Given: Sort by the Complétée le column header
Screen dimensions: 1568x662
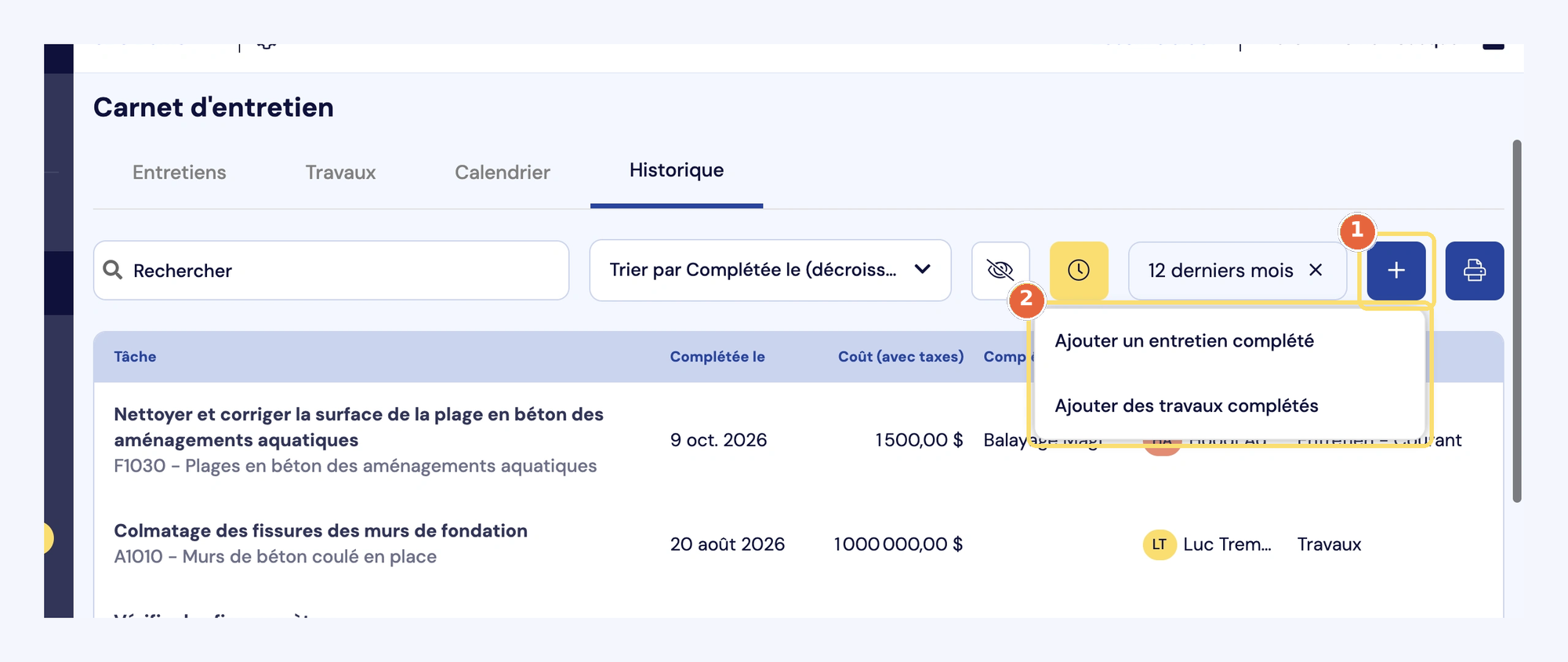Looking at the screenshot, I should [717, 357].
